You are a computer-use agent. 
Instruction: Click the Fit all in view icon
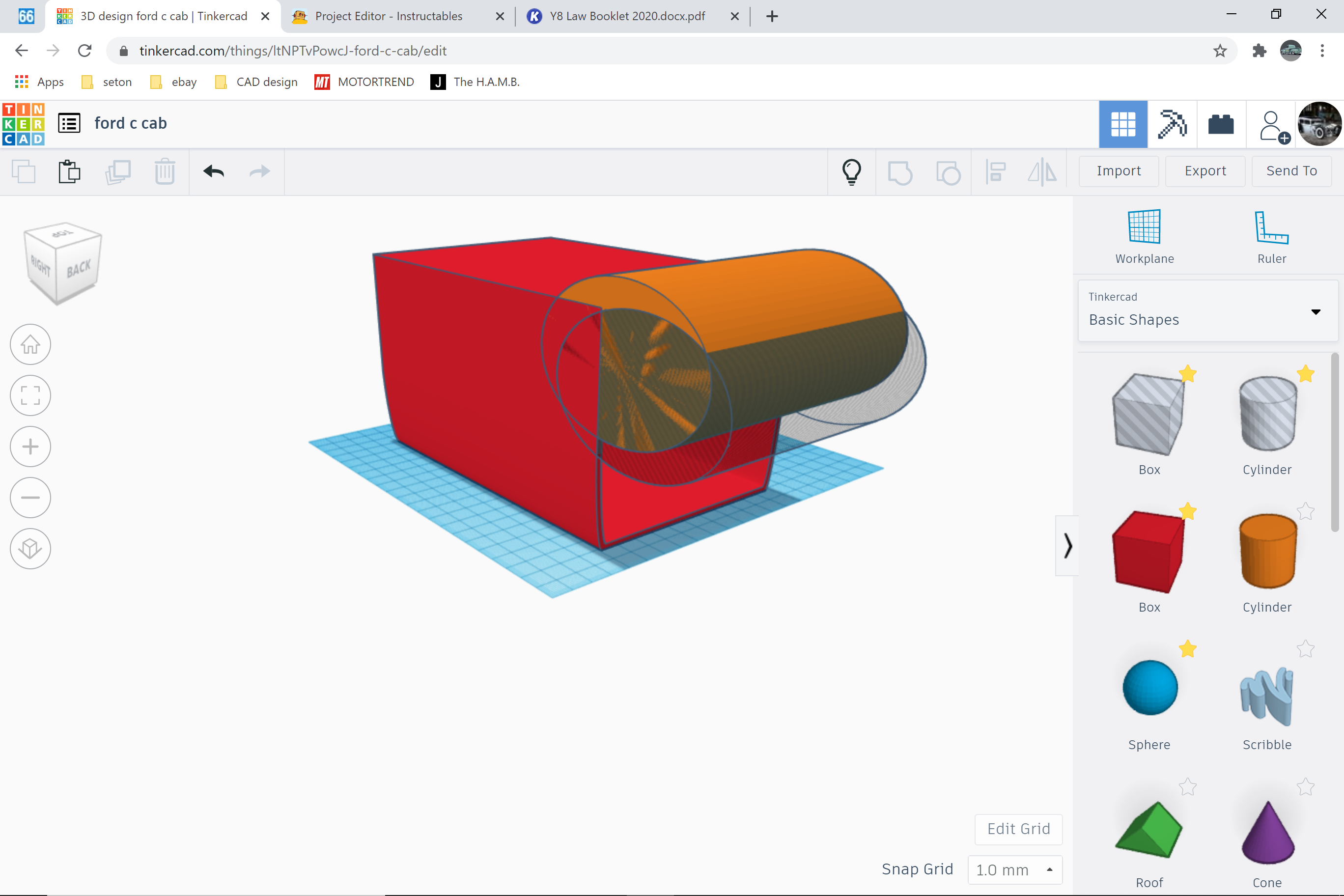[x=30, y=395]
